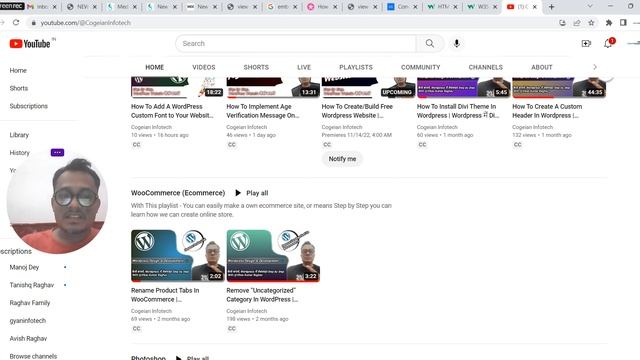Open Shorts in the sidebar
This screenshot has height=360, width=640.
[x=19, y=88]
